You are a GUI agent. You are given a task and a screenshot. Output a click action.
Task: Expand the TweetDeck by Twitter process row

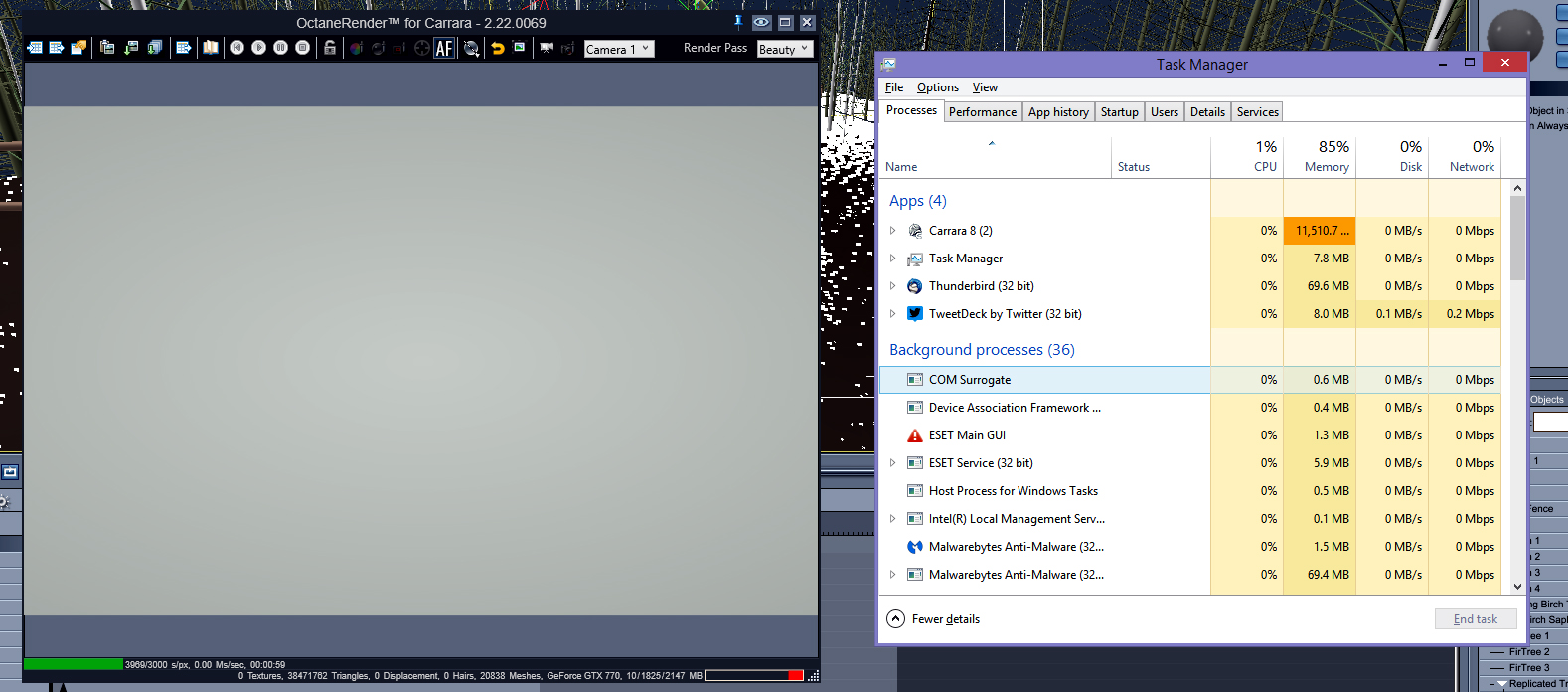pyautogui.click(x=892, y=314)
